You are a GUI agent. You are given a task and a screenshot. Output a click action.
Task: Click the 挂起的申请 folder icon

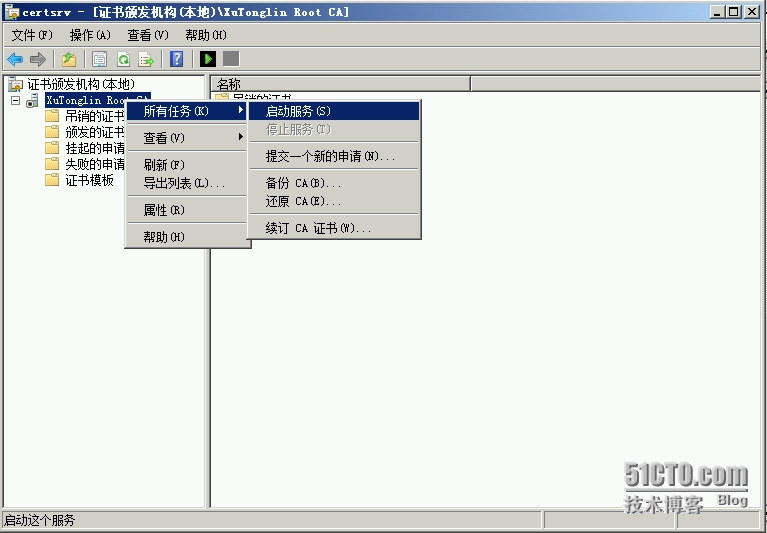pyautogui.click(x=52, y=148)
